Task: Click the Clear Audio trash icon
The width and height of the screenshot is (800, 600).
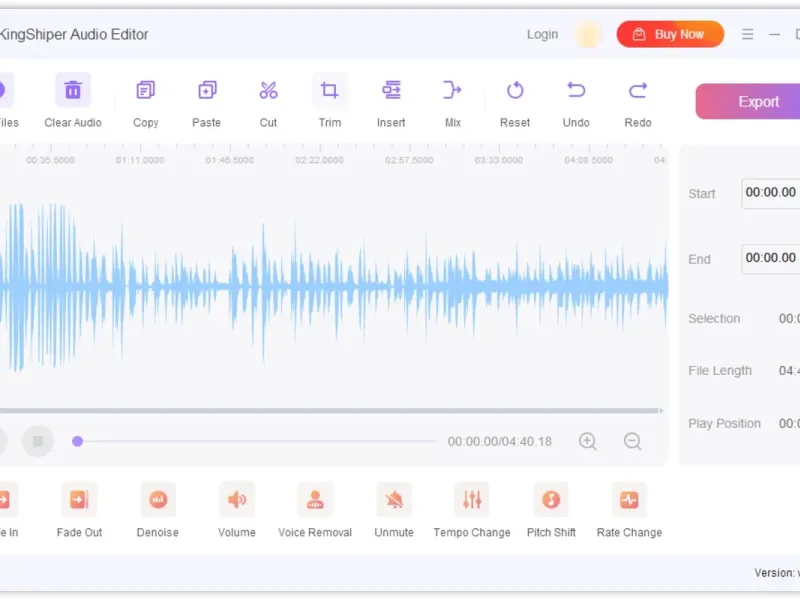Action: point(73,90)
